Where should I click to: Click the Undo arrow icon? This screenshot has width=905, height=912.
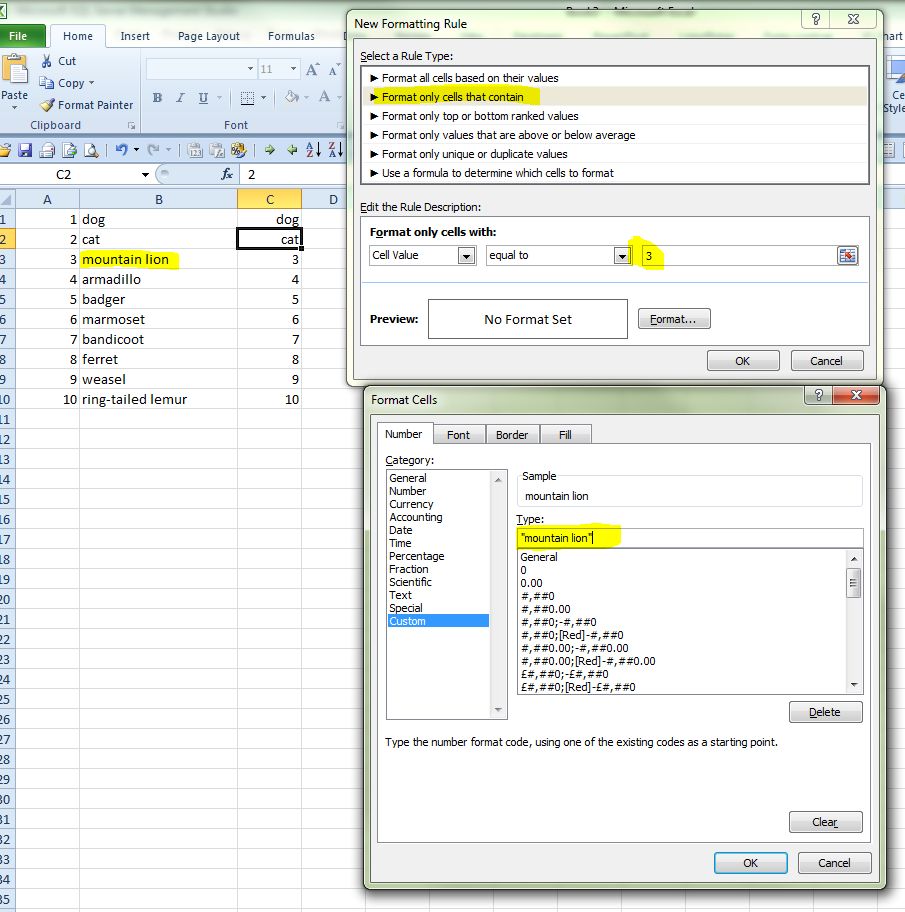pos(122,150)
